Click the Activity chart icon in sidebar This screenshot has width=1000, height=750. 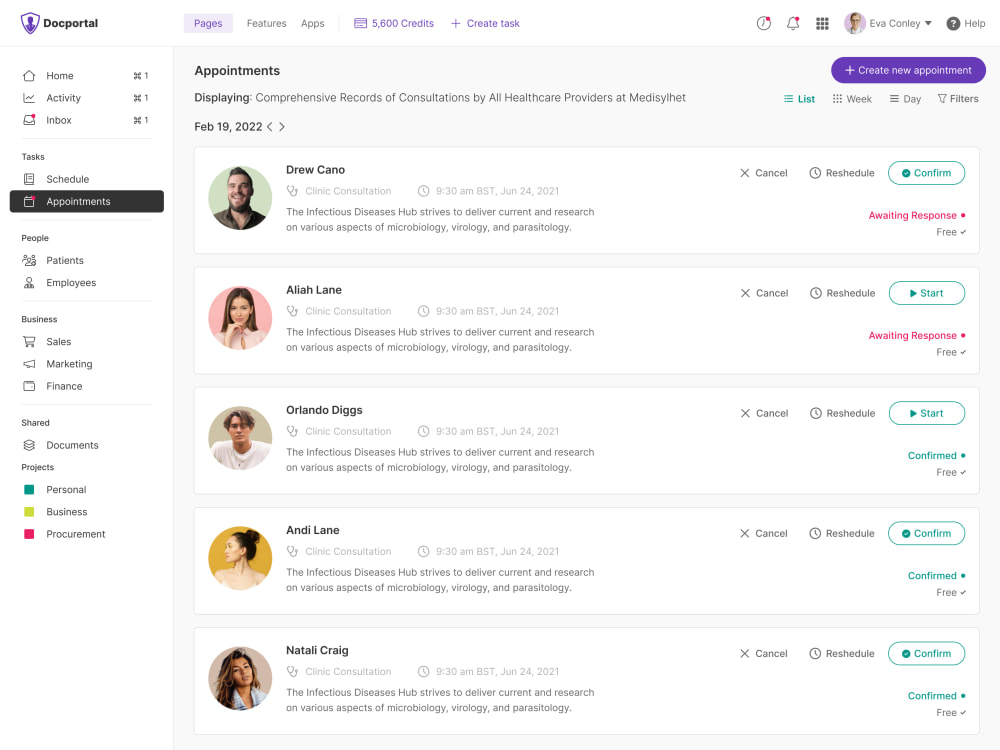pos(29,98)
